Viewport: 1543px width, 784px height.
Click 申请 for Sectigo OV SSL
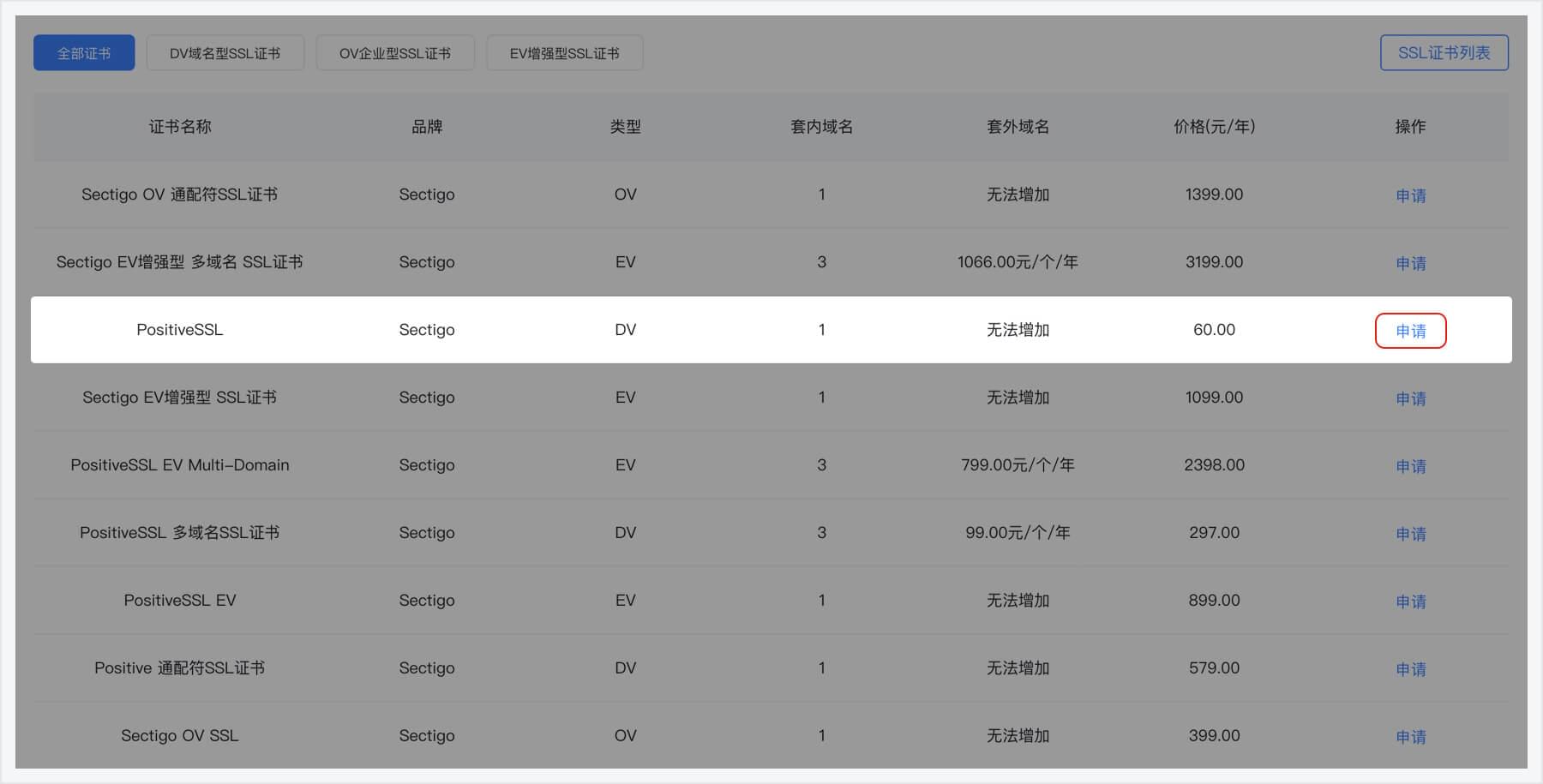(1411, 737)
